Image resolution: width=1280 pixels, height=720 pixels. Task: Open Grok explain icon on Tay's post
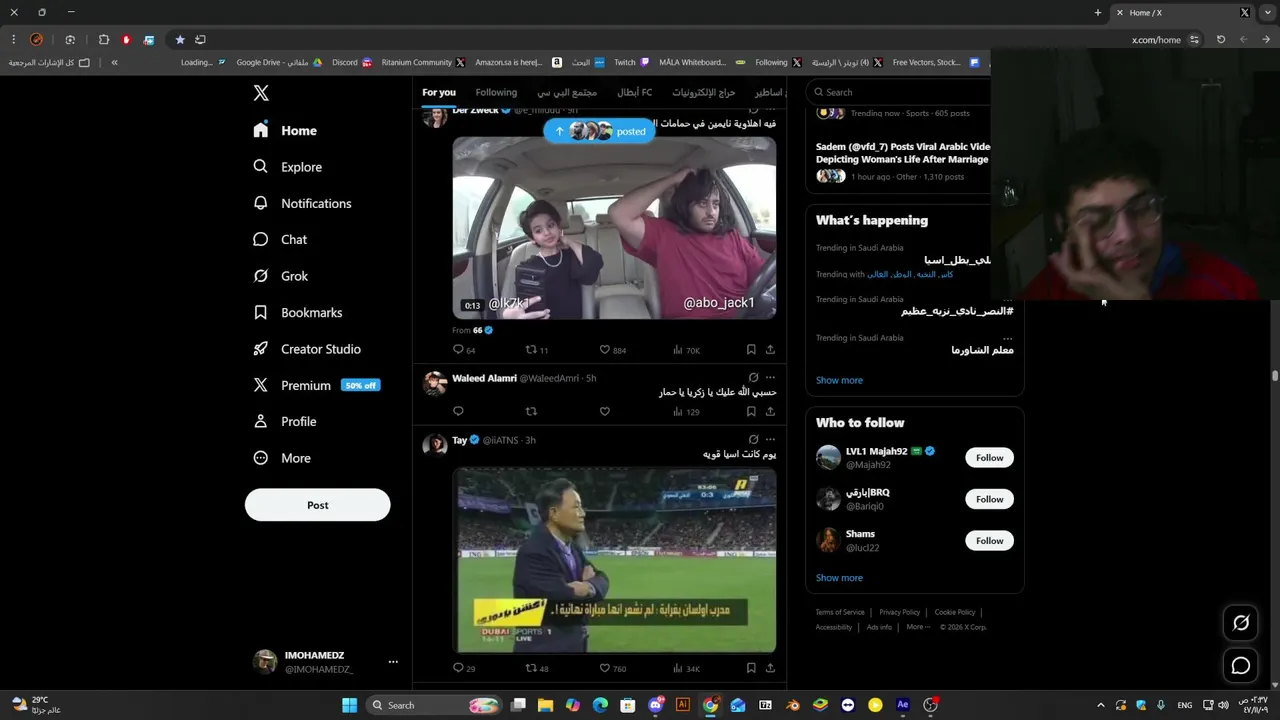(753, 439)
